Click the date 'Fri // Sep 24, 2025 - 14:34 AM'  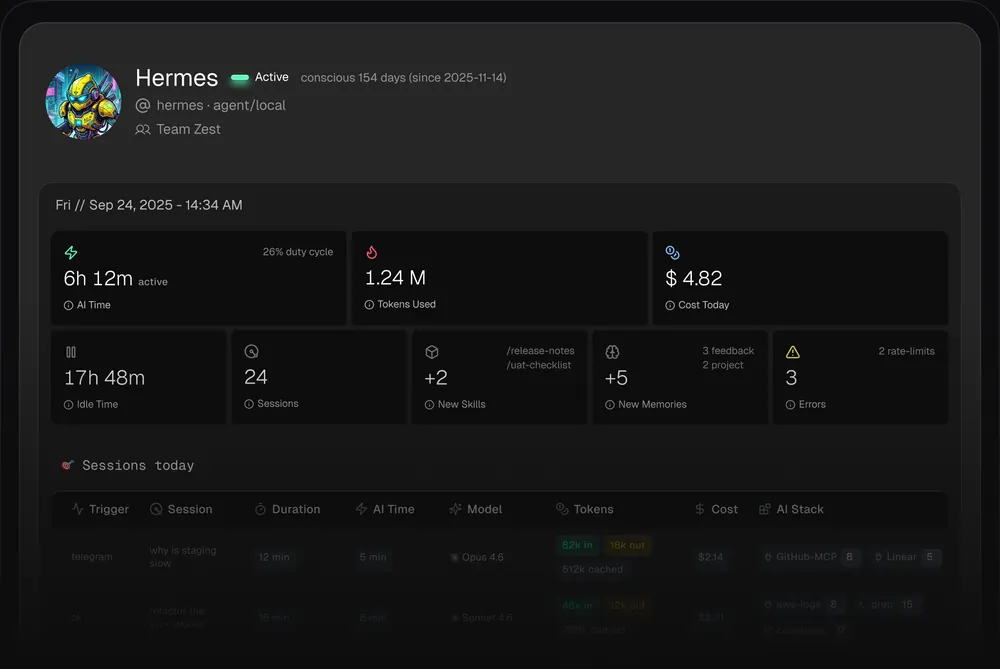[149, 205]
